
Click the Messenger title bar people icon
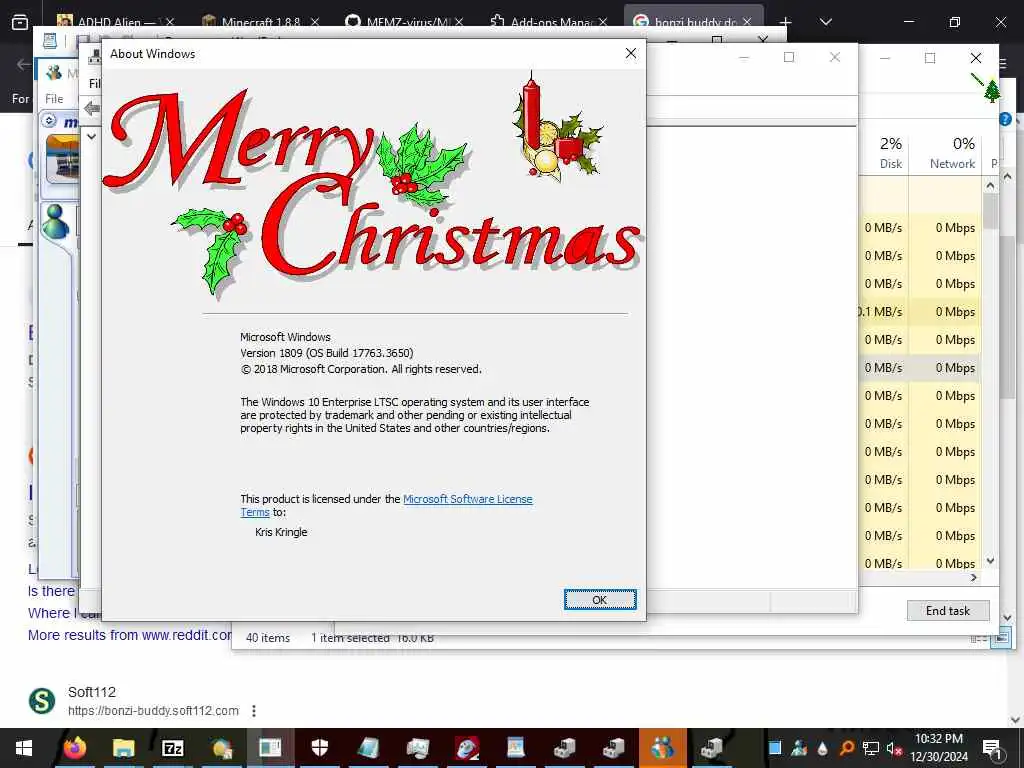coord(54,72)
